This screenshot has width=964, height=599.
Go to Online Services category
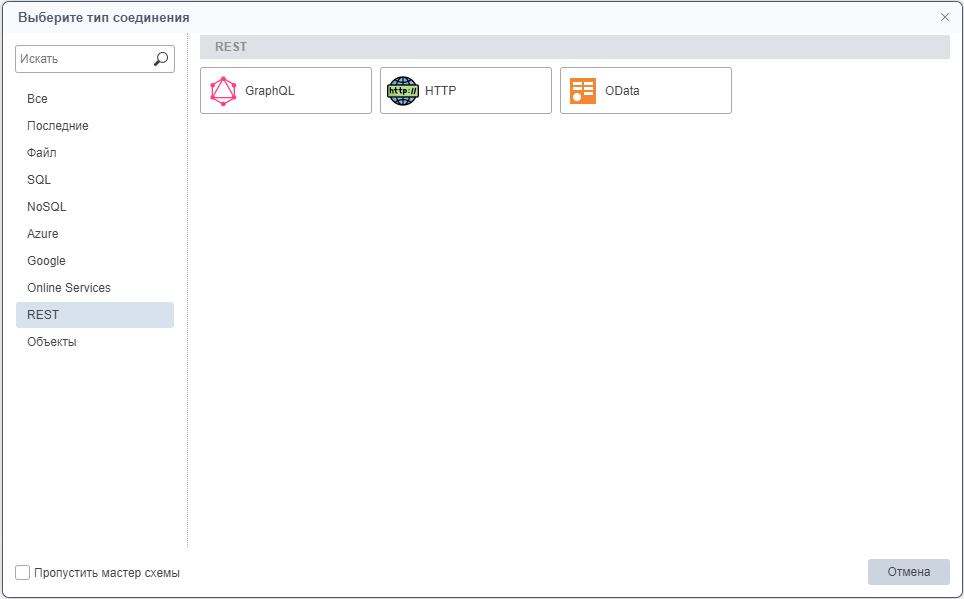click(x=69, y=288)
